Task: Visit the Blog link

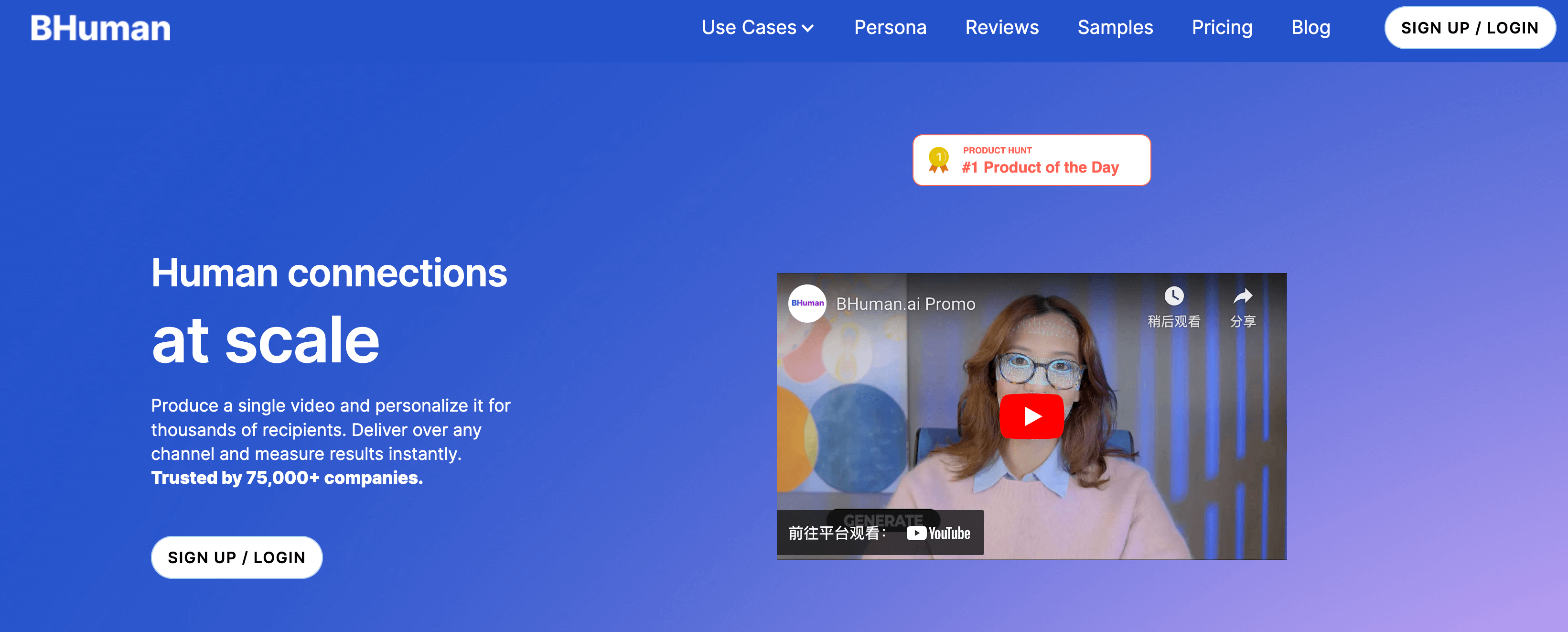Action: coord(1310,27)
